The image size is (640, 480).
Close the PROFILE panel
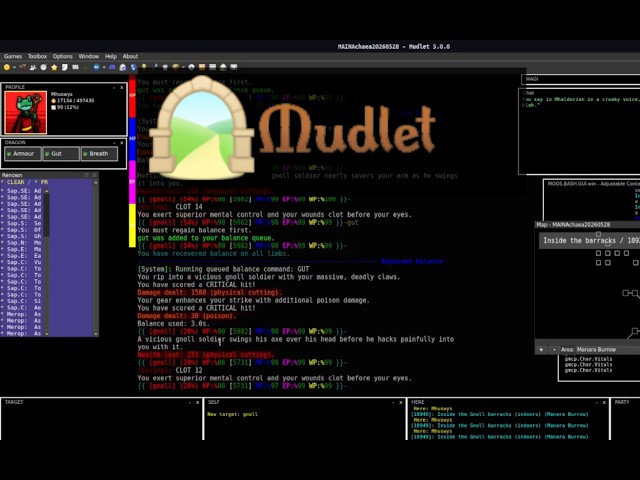122,87
